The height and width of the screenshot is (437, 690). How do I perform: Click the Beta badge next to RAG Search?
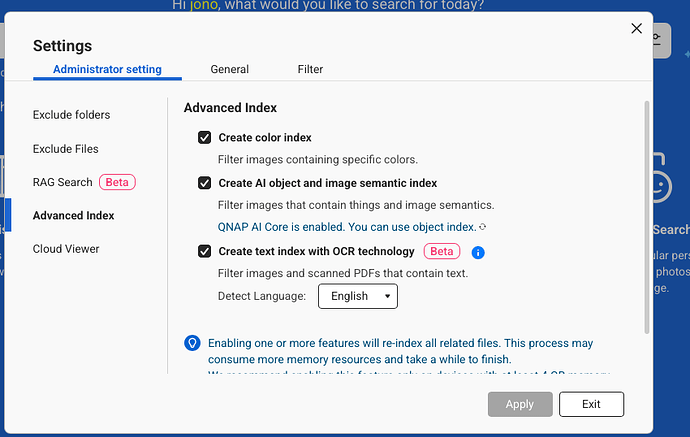click(x=117, y=182)
